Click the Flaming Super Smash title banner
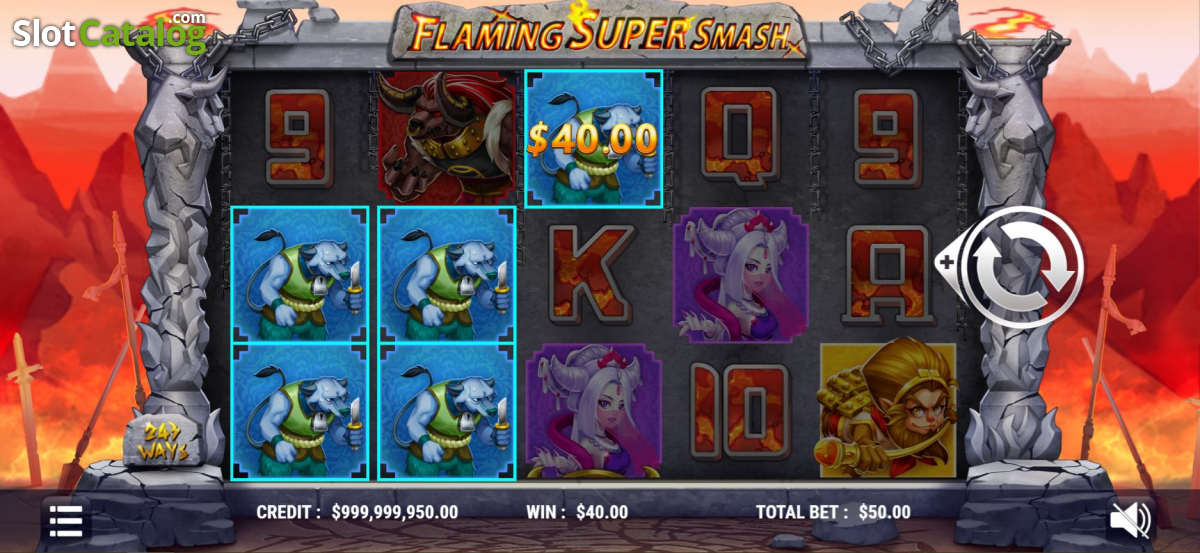Screen dimensions: 1200x553 (x=598, y=32)
